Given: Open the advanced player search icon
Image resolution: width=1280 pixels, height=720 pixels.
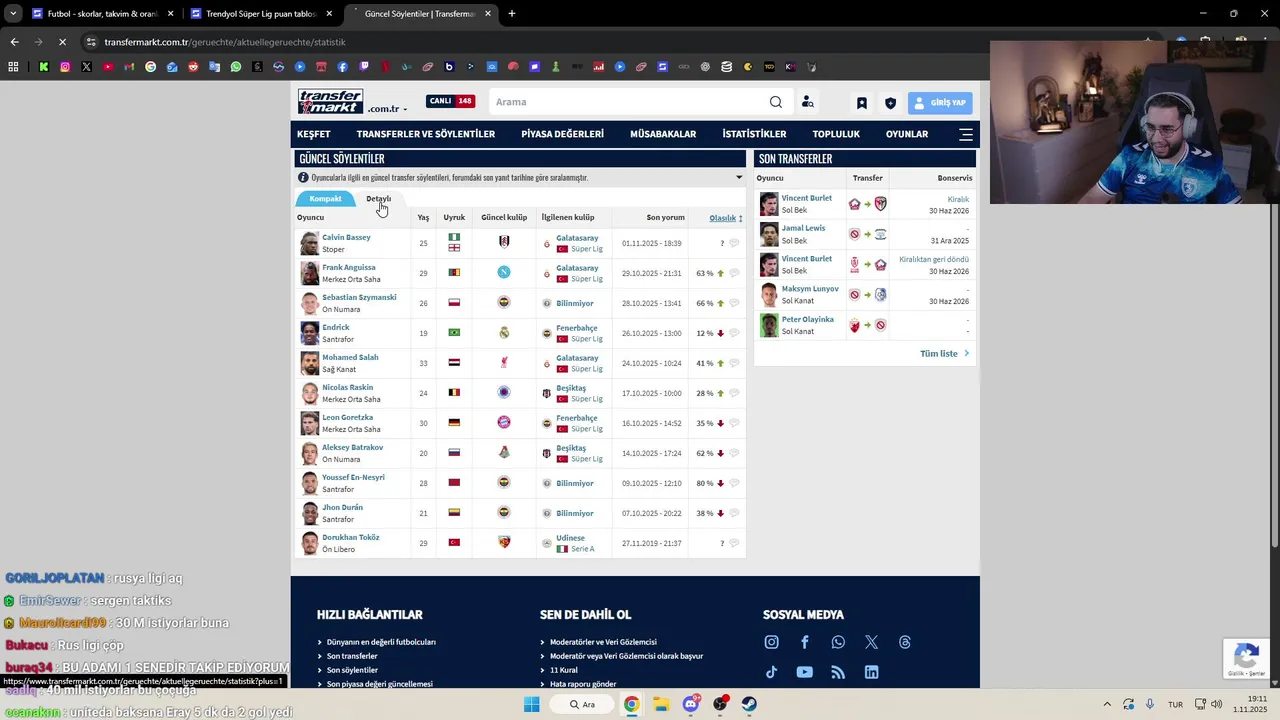Looking at the screenshot, I should [807, 102].
